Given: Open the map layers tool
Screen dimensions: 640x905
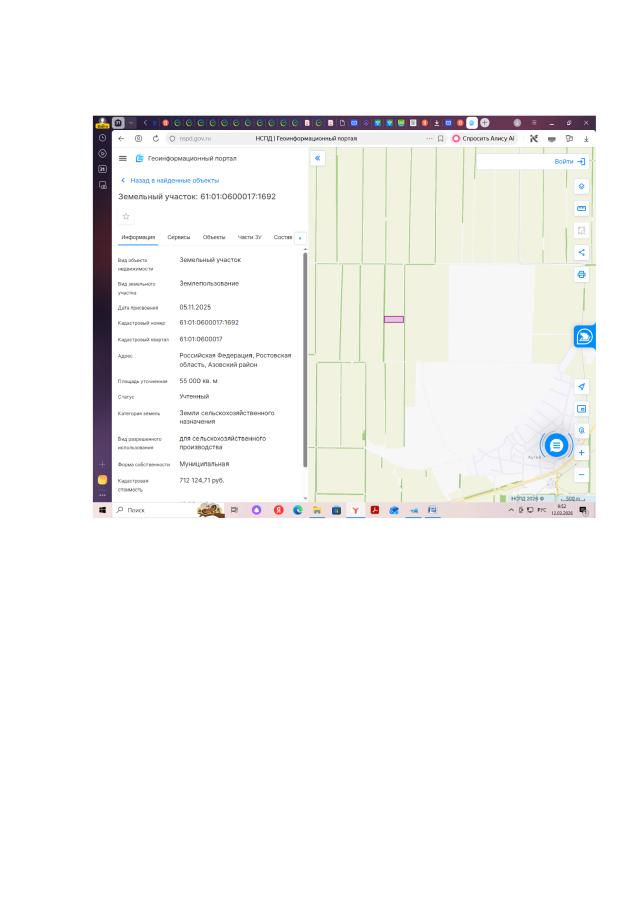Looking at the screenshot, I should (x=581, y=186).
